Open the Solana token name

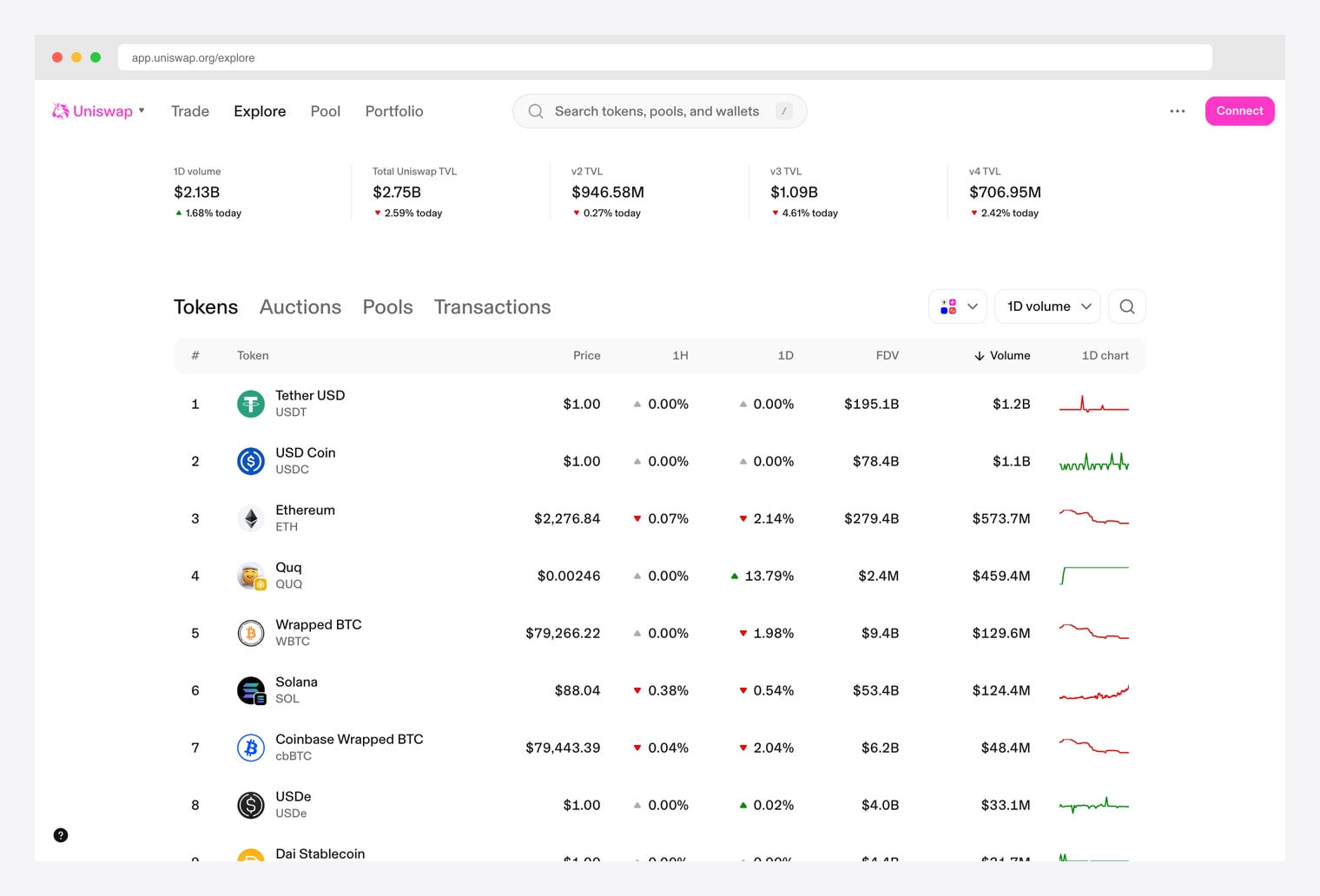tap(296, 682)
